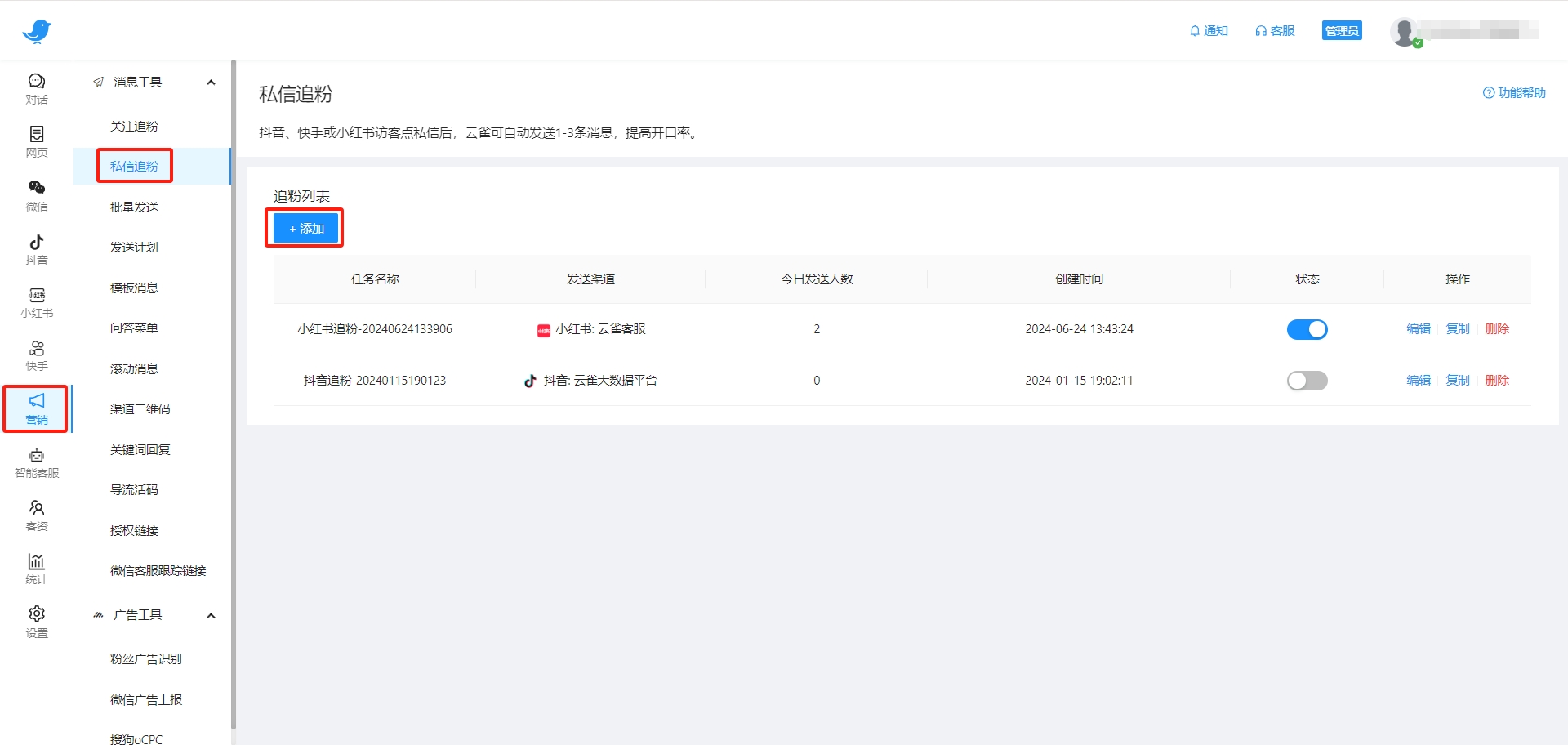Screen dimensions: 1568x745
Task: Edit the 小红书追粉-20240624133906 task
Action: click(x=1419, y=329)
